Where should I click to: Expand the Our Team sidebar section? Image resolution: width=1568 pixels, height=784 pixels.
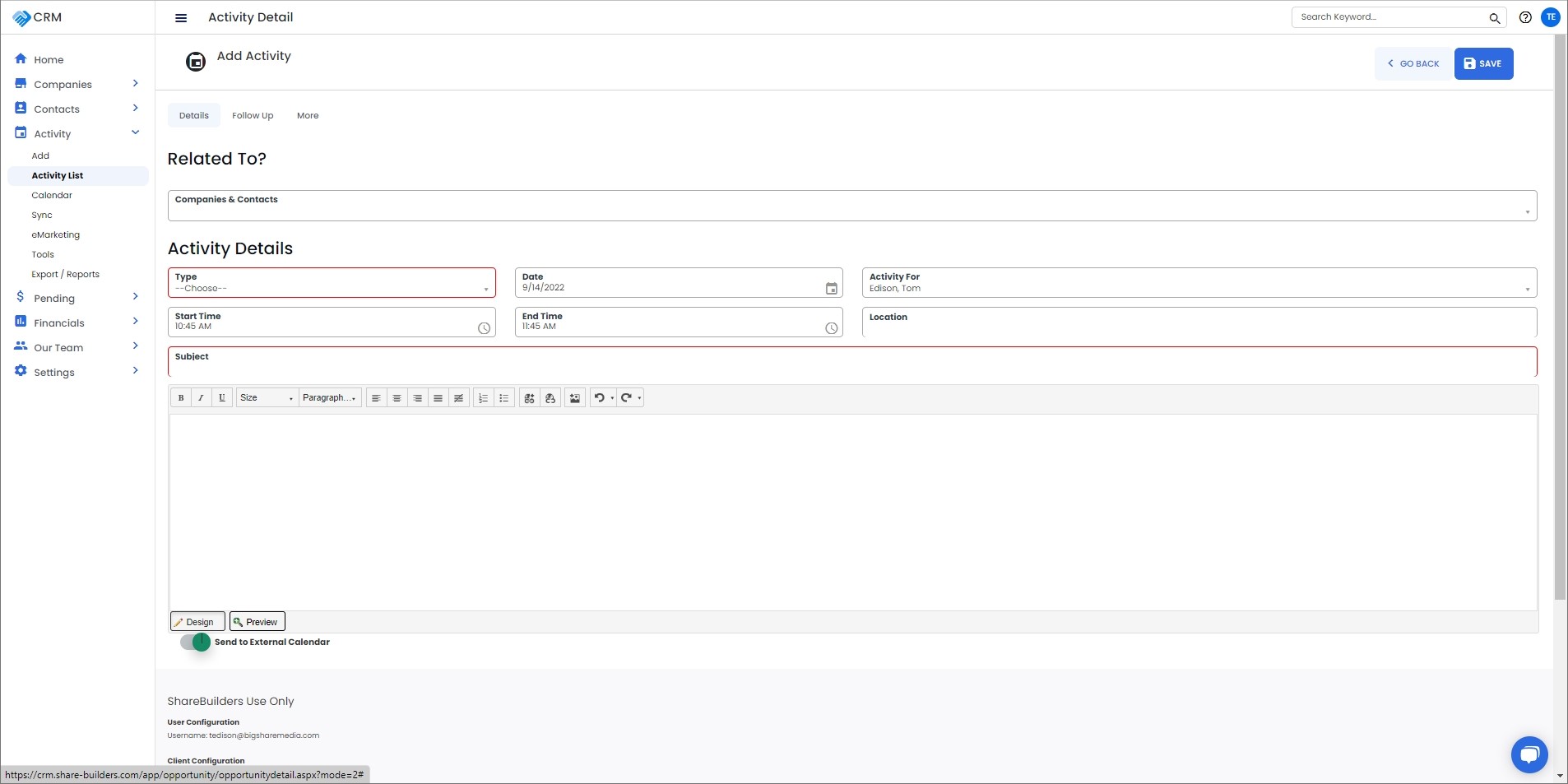coord(135,347)
